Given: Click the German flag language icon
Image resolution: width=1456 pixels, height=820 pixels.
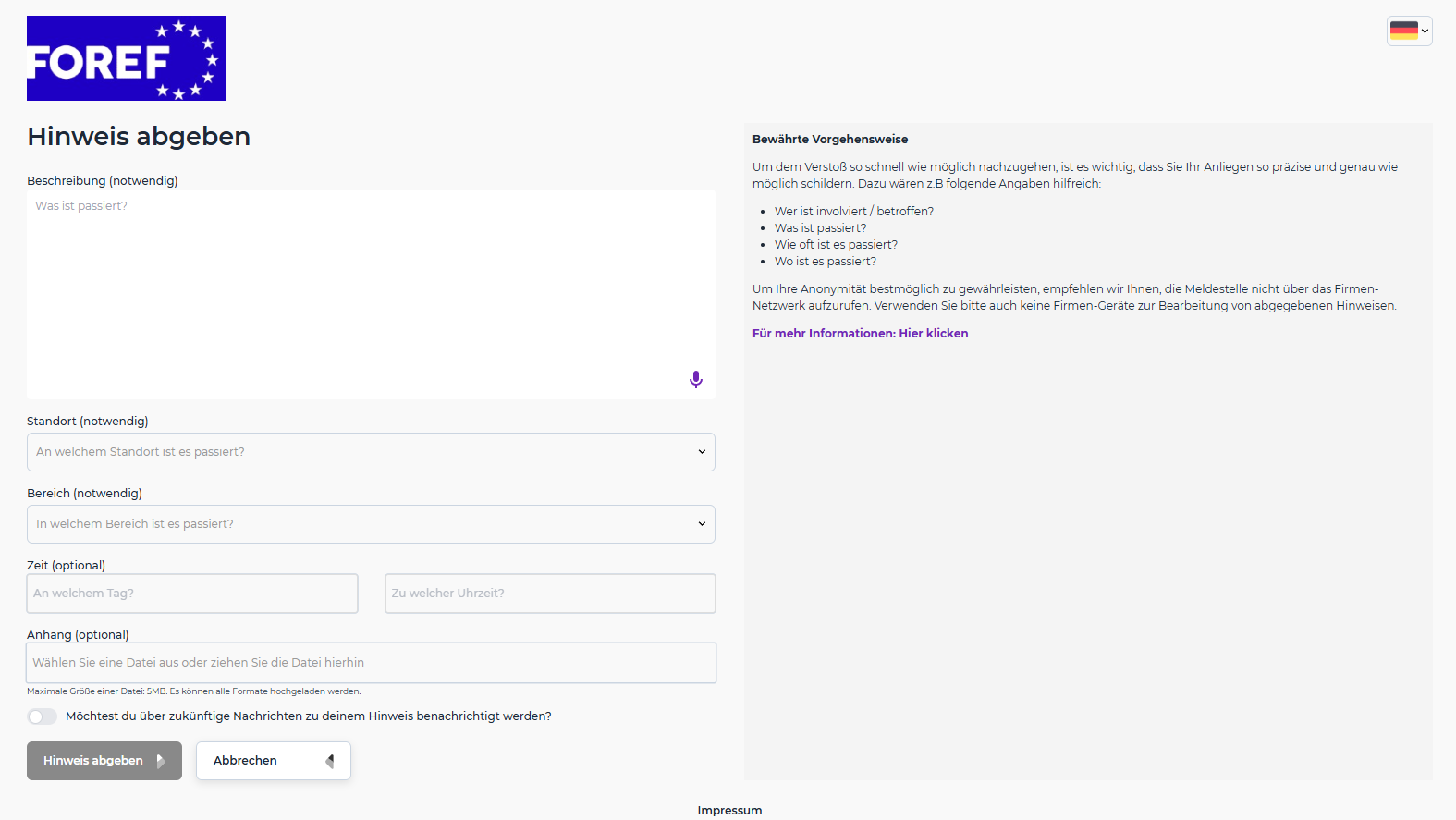Looking at the screenshot, I should point(1403,31).
